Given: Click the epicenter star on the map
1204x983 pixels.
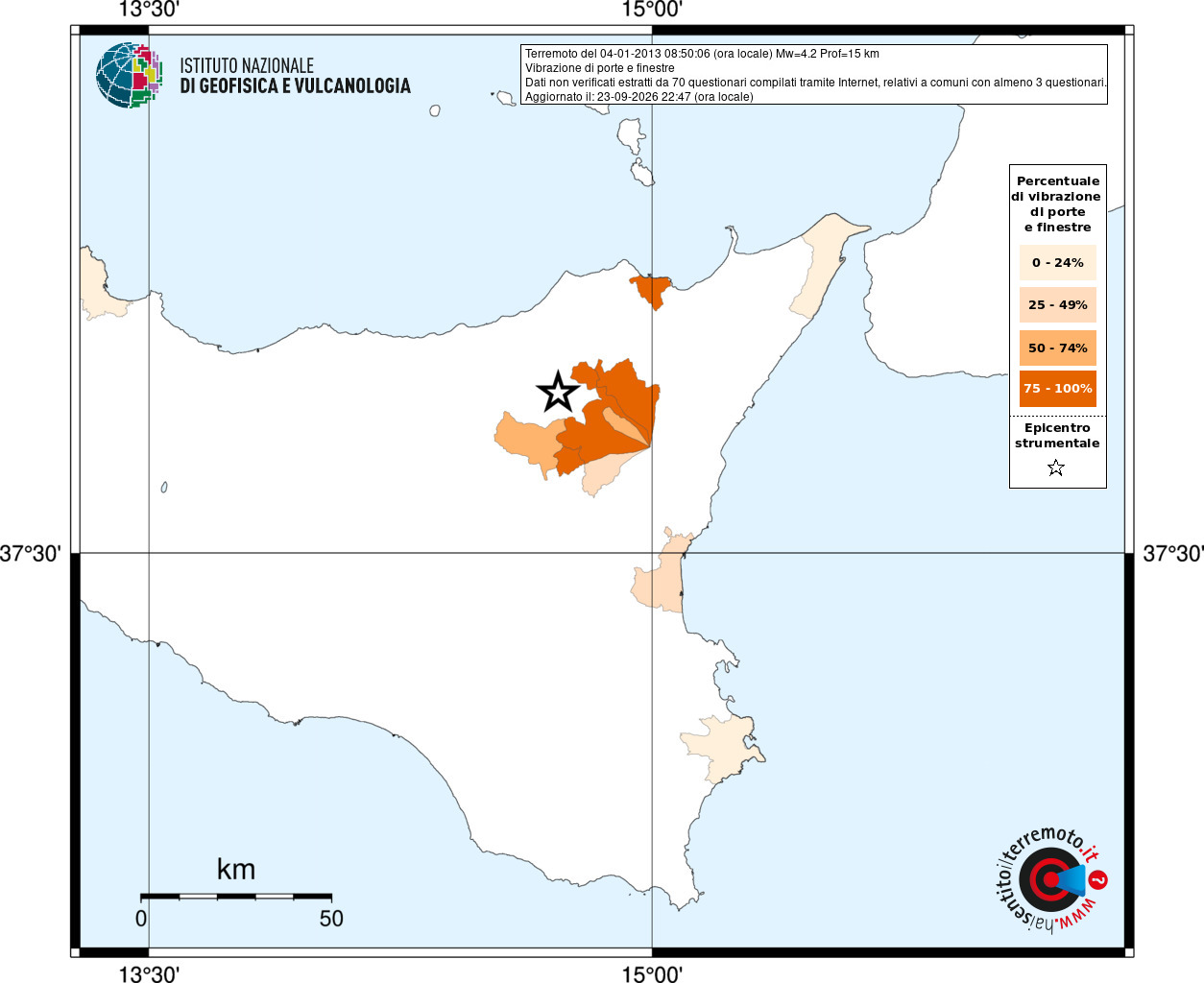Looking at the screenshot, I should pyautogui.click(x=557, y=392).
